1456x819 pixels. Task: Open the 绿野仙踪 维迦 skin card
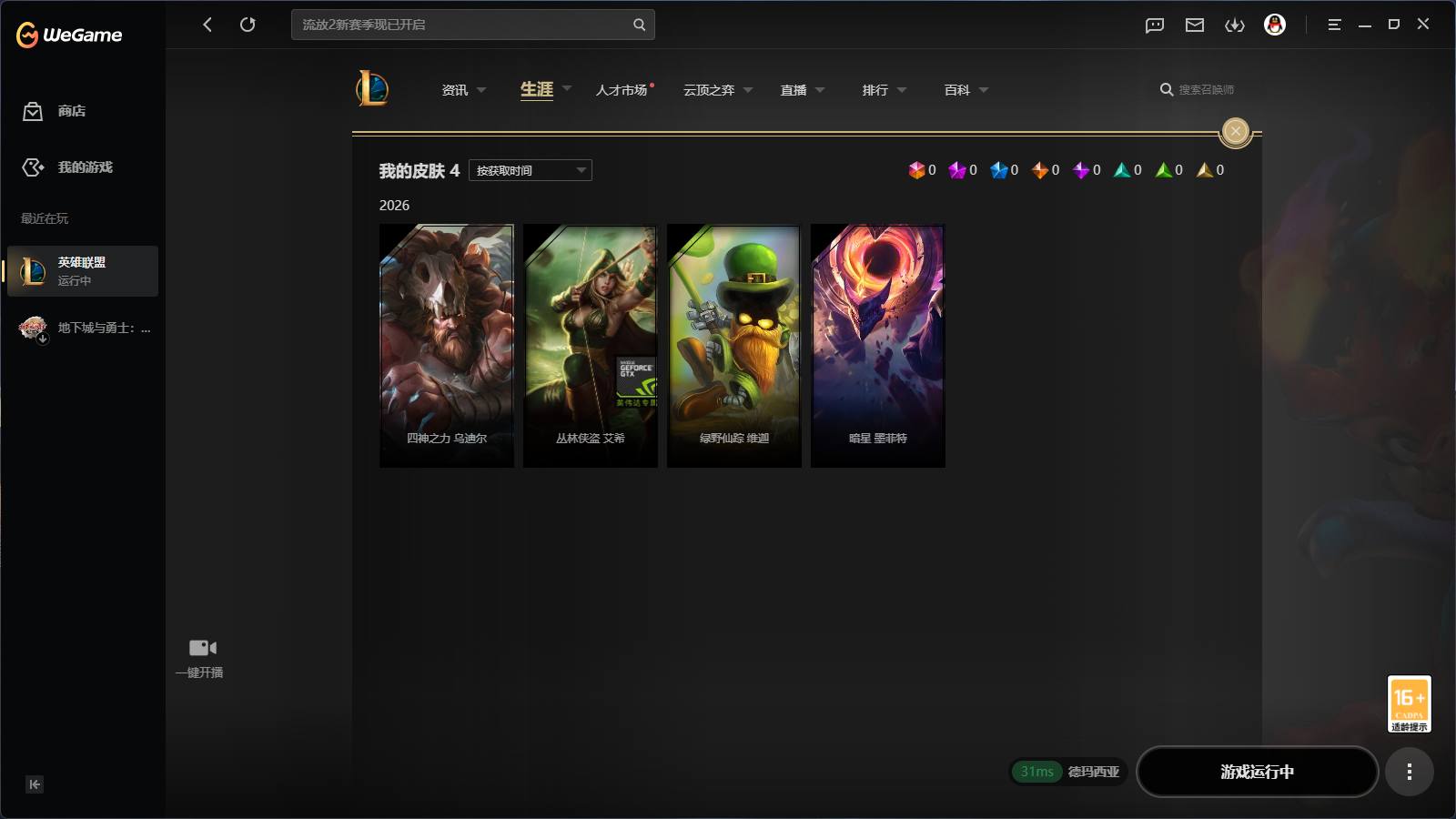[x=734, y=346]
